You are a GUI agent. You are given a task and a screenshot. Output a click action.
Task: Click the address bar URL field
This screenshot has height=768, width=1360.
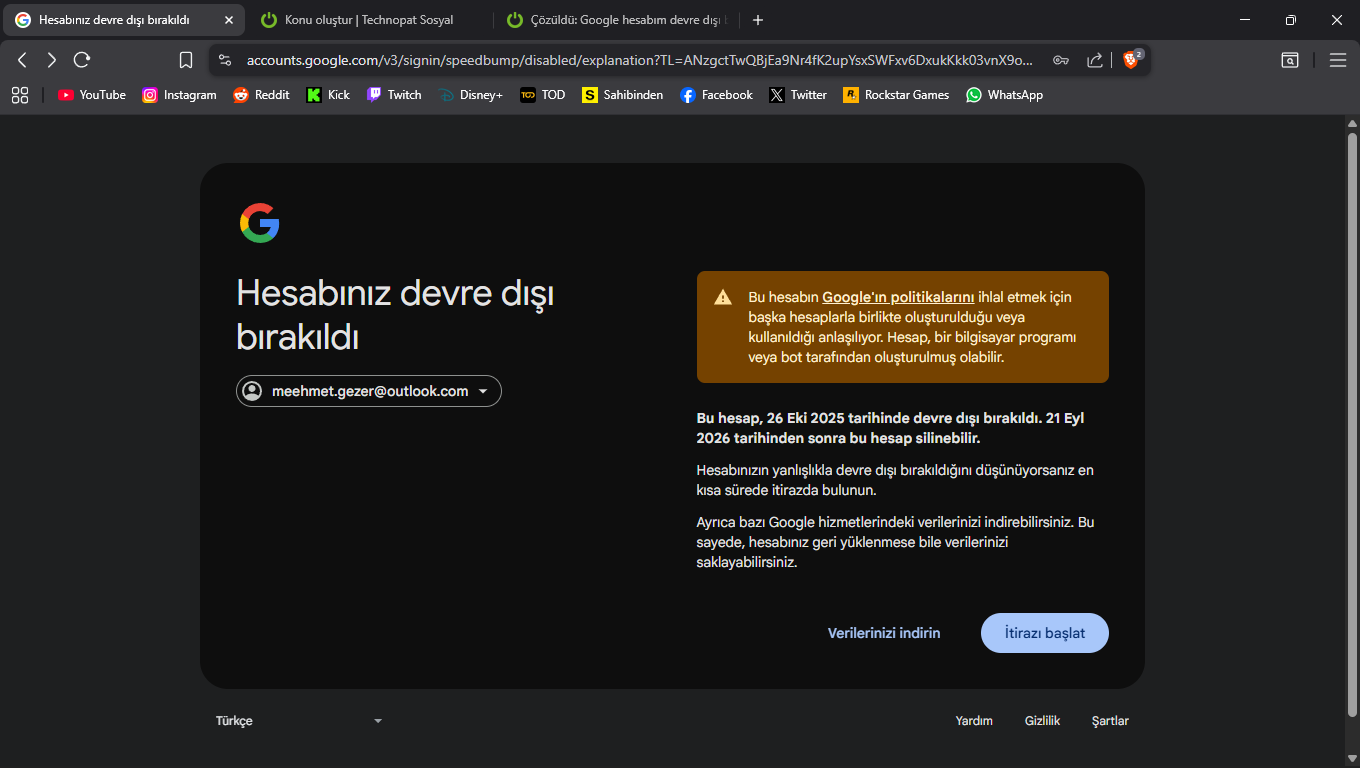click(640, 60)
